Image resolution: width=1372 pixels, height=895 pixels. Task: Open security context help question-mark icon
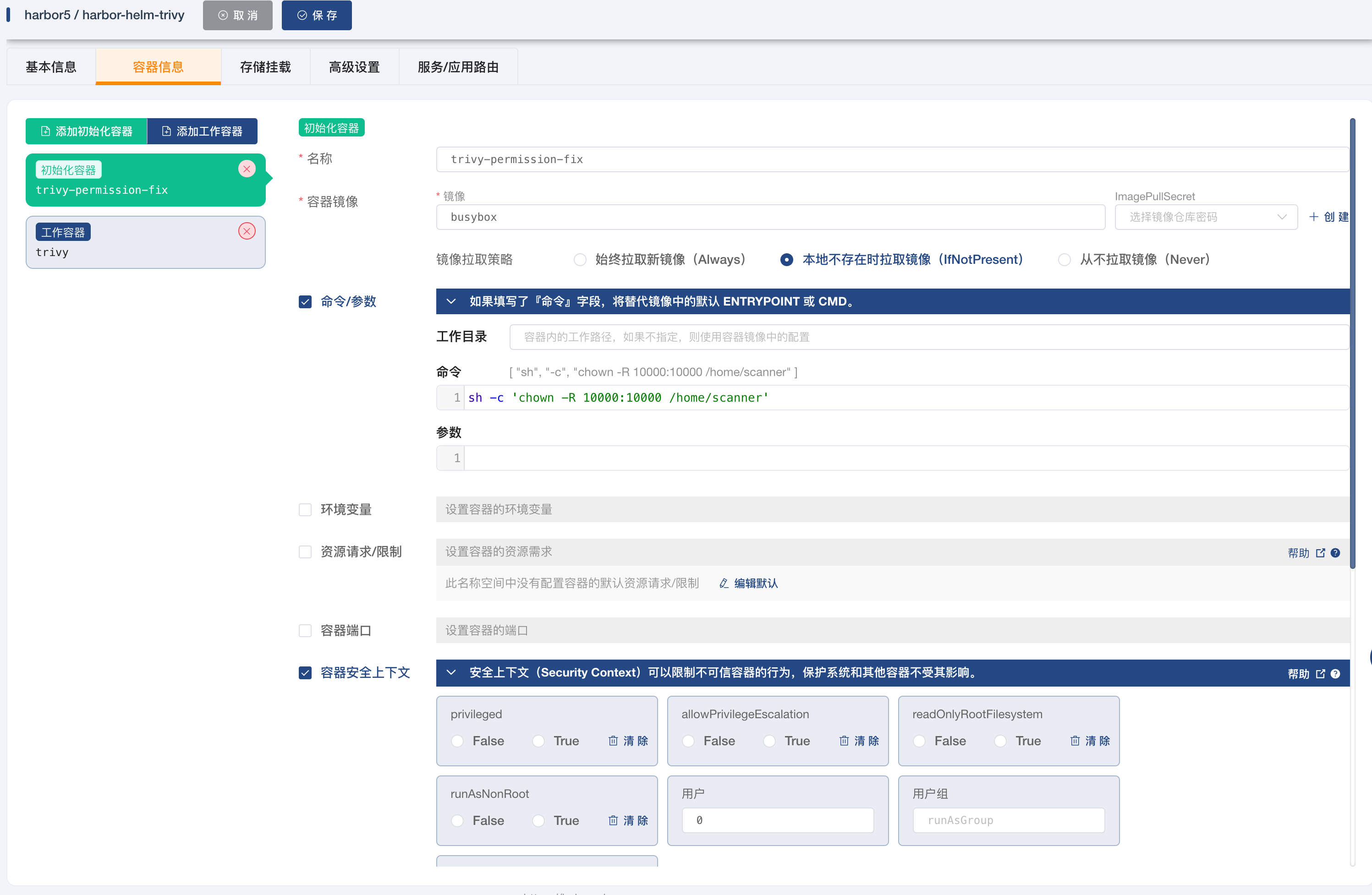pos(1335,674)
